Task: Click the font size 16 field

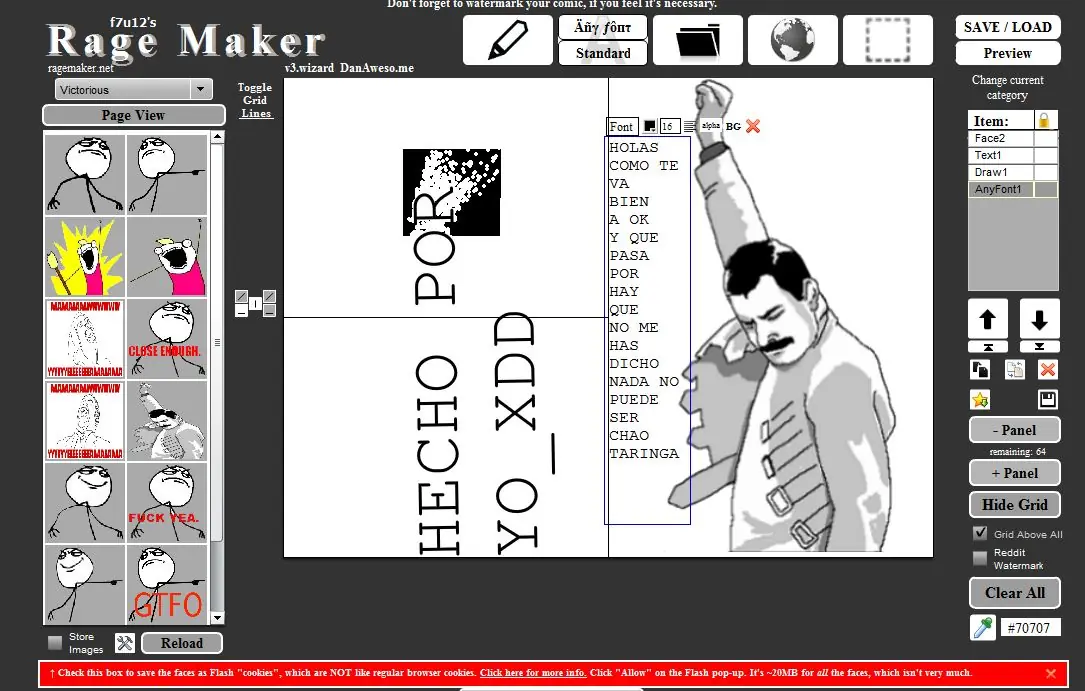Action: point(668,127)
